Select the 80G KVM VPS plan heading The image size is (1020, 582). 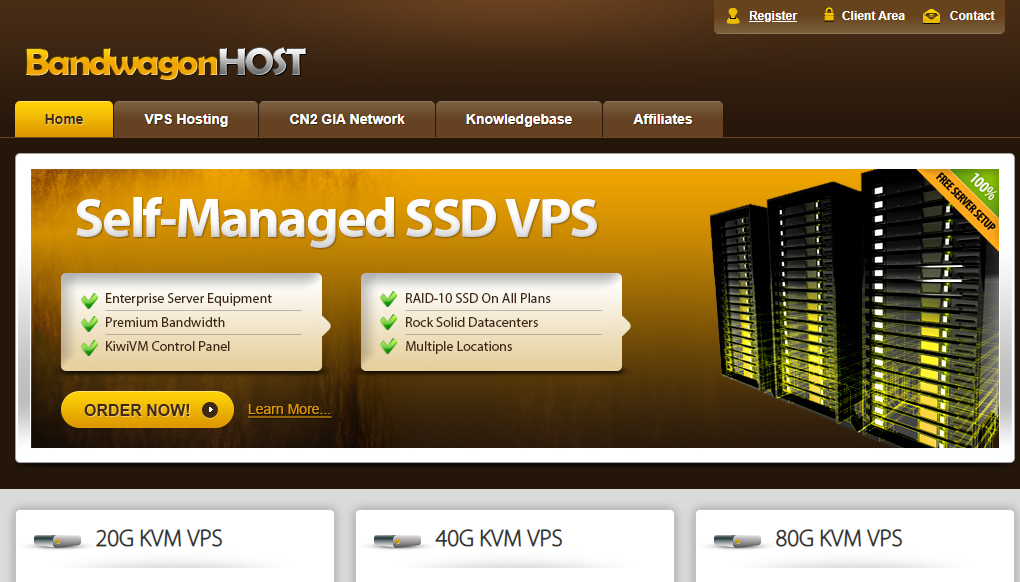pyautogui.click(x=839, y=538)
